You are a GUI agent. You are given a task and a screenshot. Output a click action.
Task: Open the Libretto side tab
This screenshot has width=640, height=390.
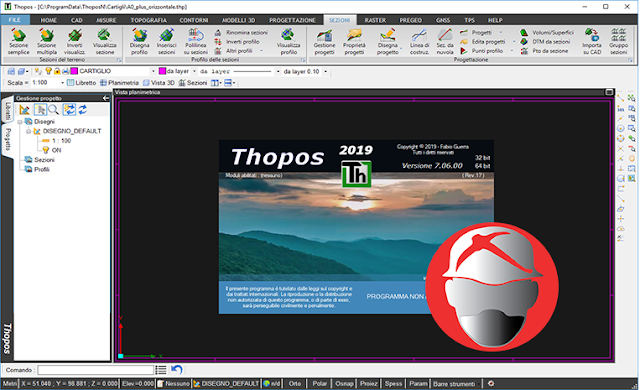pyautogui.click(x=7, y=110)
